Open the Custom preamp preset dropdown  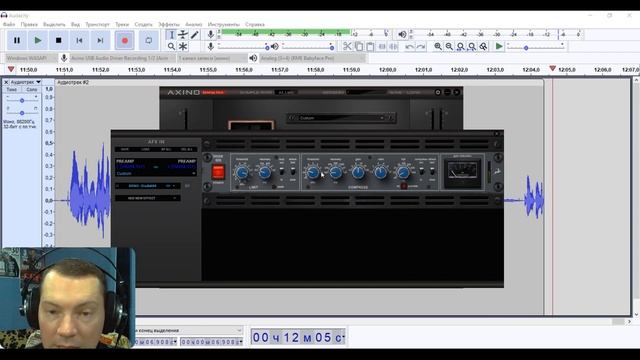[156, 173]
